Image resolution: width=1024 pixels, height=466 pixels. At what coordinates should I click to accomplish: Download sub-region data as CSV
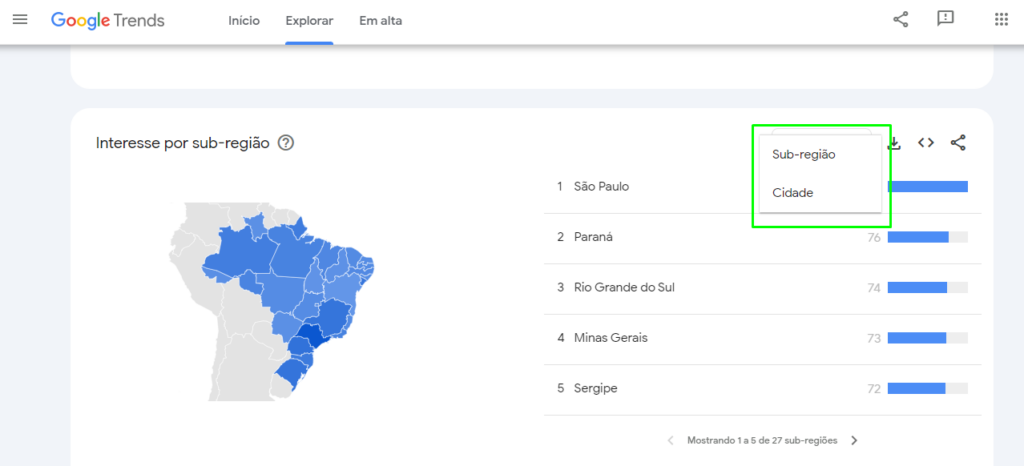pos(895,143)
